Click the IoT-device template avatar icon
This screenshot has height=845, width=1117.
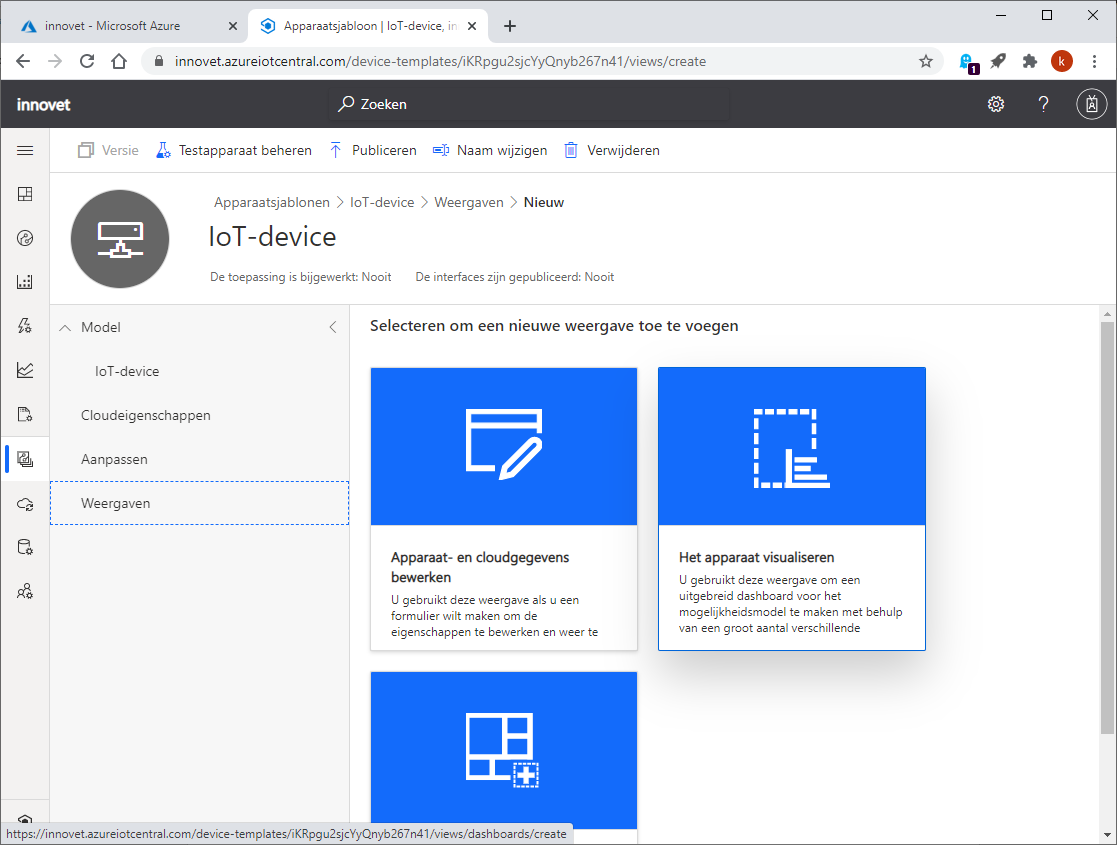point(120,239)
